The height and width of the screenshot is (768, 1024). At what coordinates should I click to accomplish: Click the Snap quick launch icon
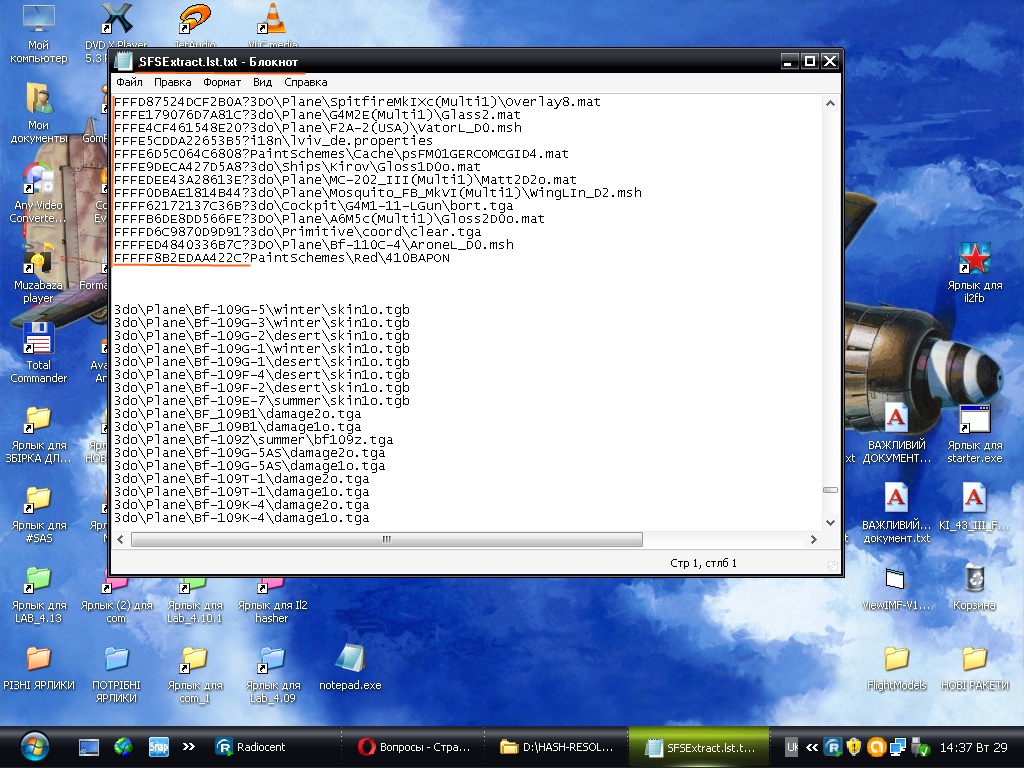(x=158, y=747)
